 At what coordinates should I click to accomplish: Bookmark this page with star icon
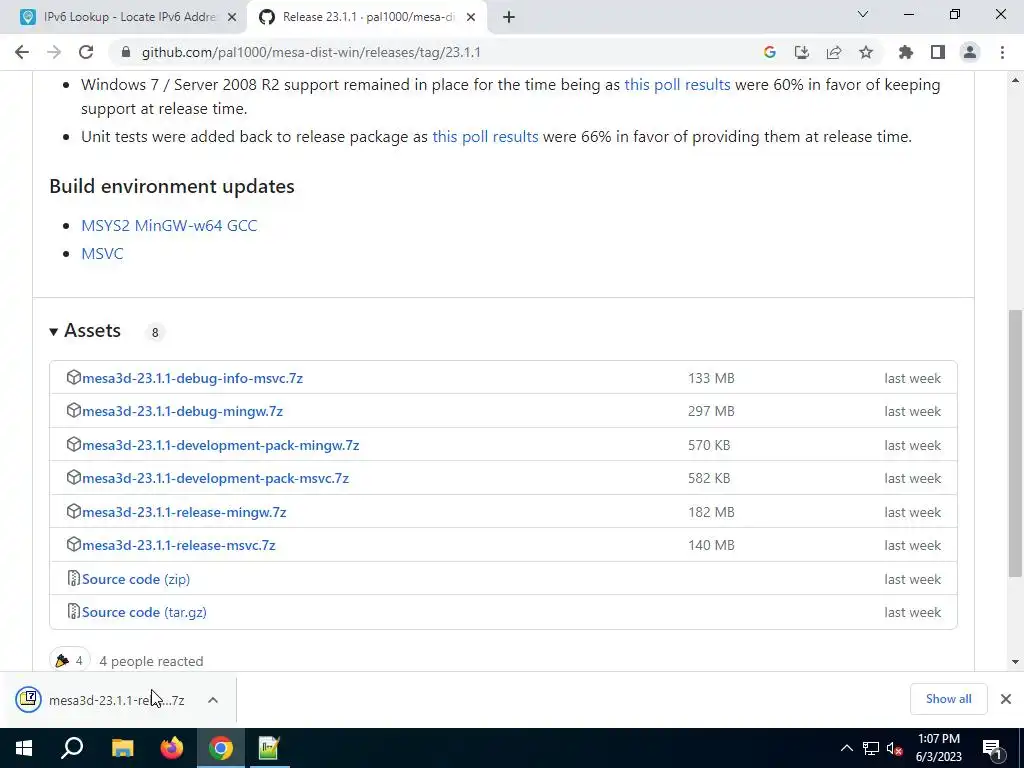pyautogui.click(x=866, y=52)
